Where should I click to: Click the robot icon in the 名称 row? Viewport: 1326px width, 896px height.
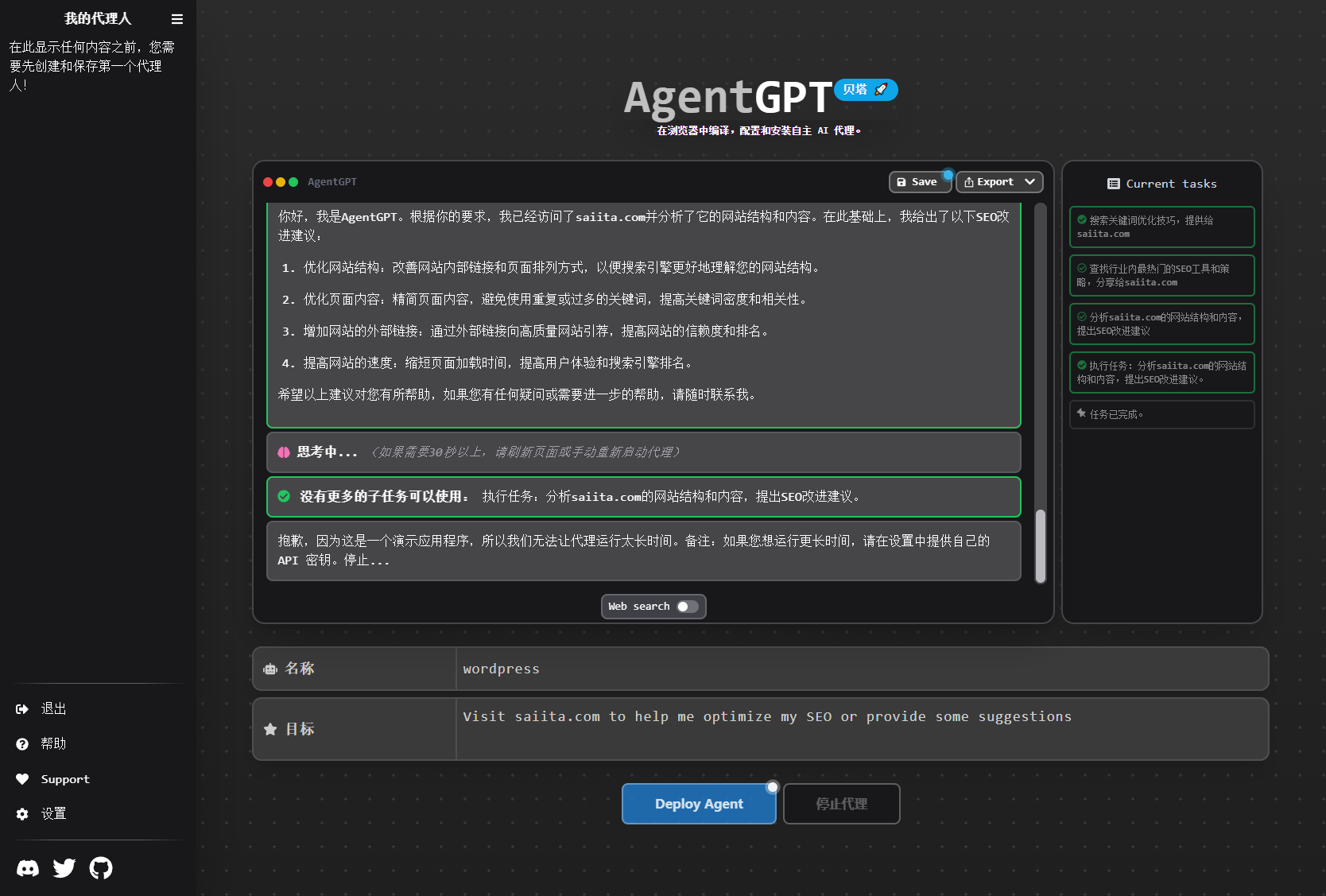pos(270,669)
